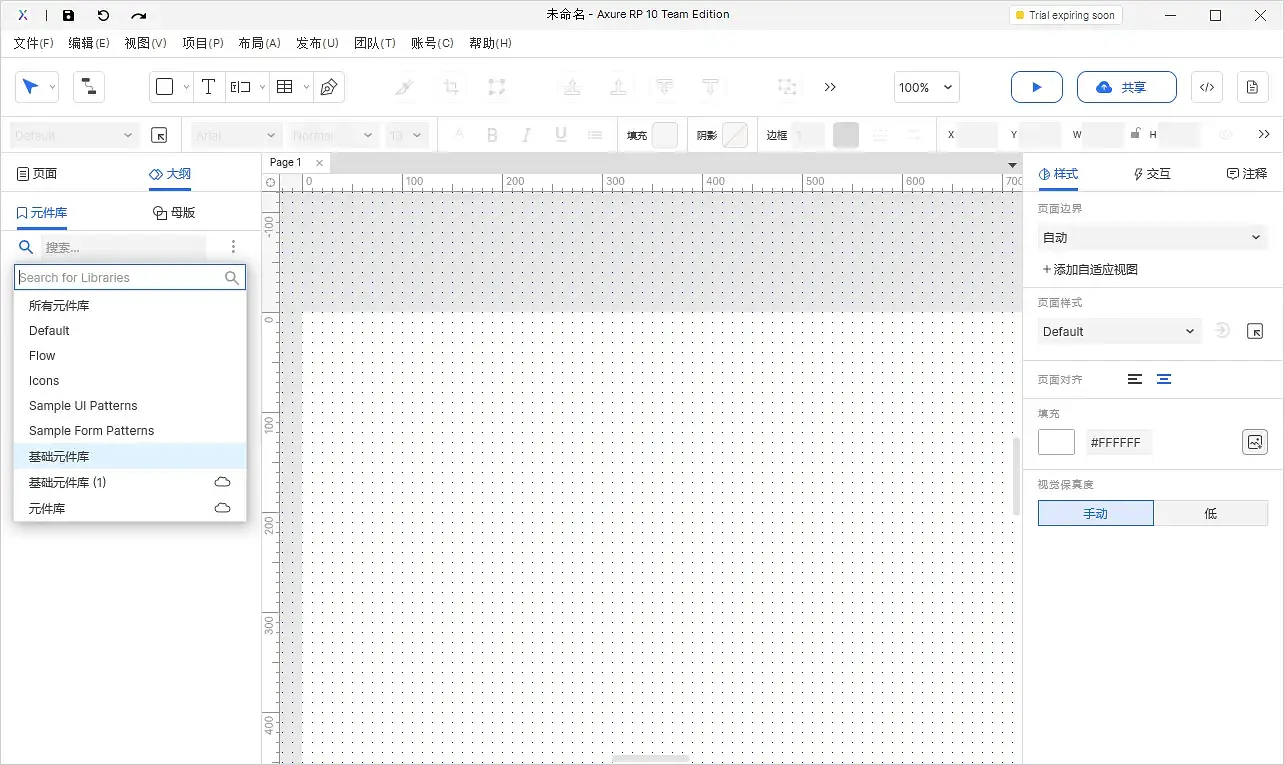Image resolution: width=1284 pixels, height=765 pixels.
Task: Enable 手动 visual fidelity mode
Action: click(1095, 512)
